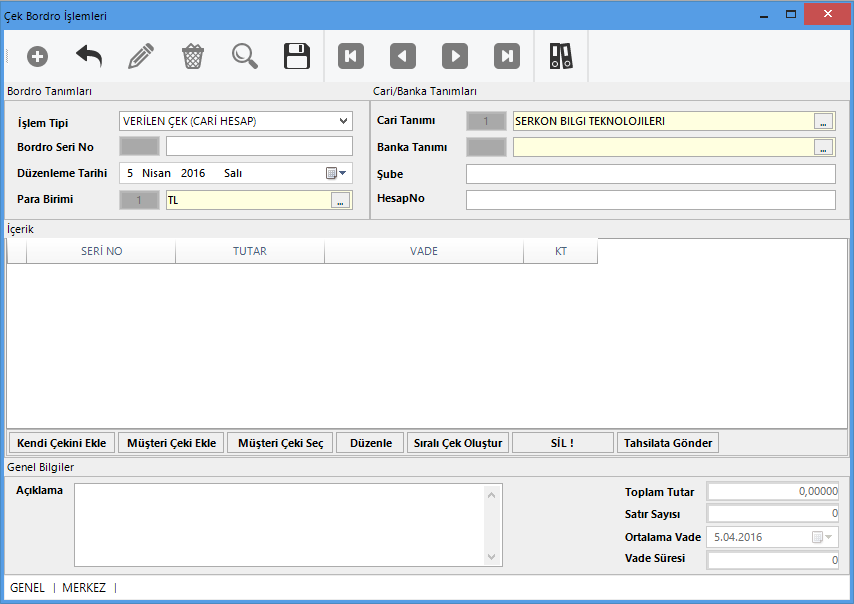The image size is (854, 604).
Task: Click the trash delete icon
Action: [x=193, y=56]
